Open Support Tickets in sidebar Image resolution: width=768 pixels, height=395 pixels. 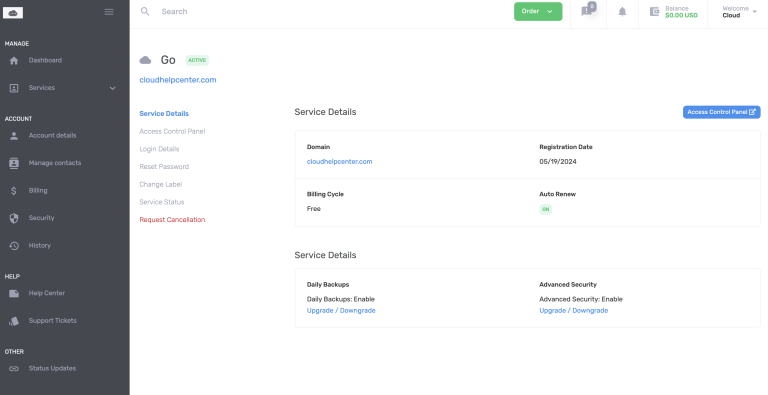point(52,321)
